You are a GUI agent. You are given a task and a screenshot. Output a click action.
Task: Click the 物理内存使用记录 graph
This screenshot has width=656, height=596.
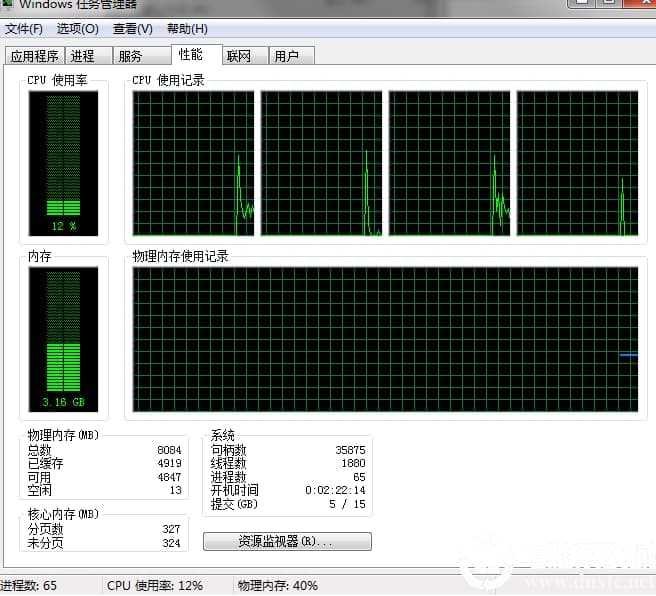[x=385, y=339]
